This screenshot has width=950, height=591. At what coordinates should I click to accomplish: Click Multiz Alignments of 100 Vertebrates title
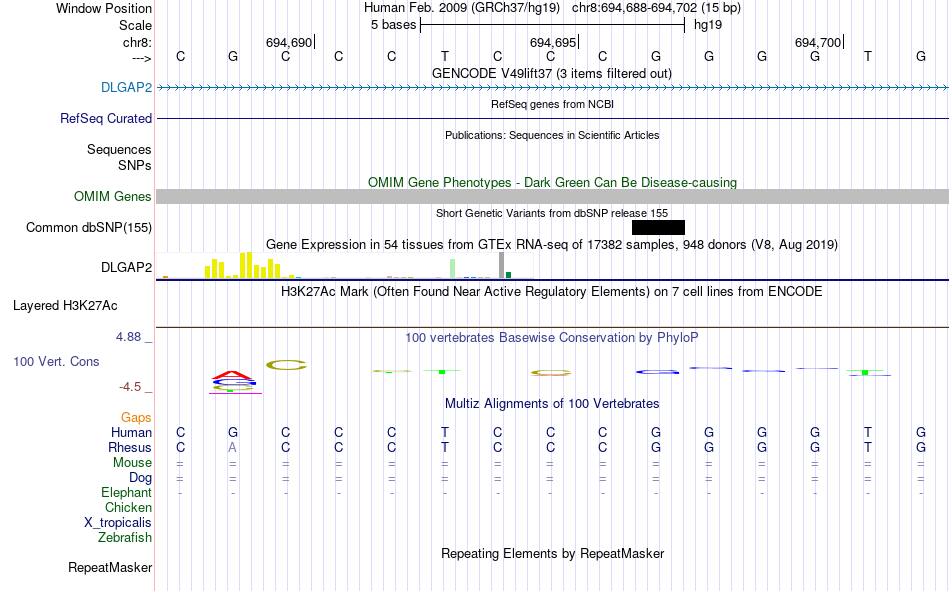(x=552, y=404)
